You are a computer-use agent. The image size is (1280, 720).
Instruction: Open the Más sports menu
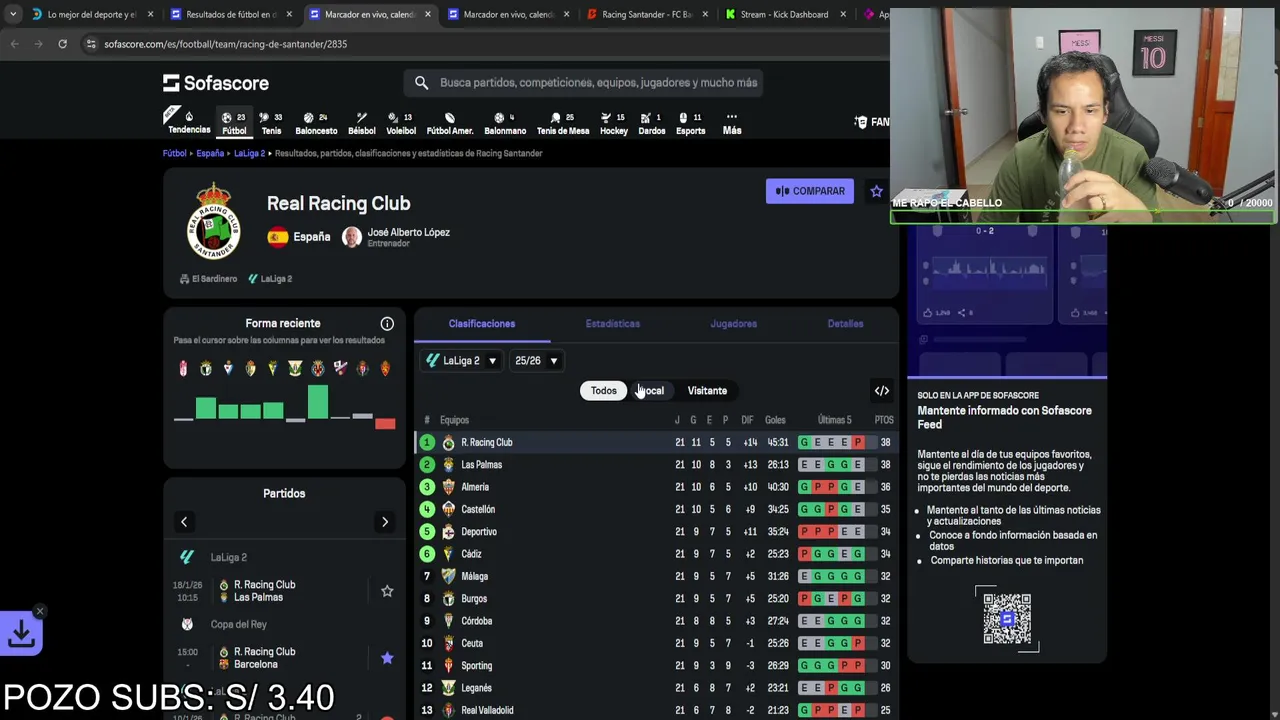point(732,123)
